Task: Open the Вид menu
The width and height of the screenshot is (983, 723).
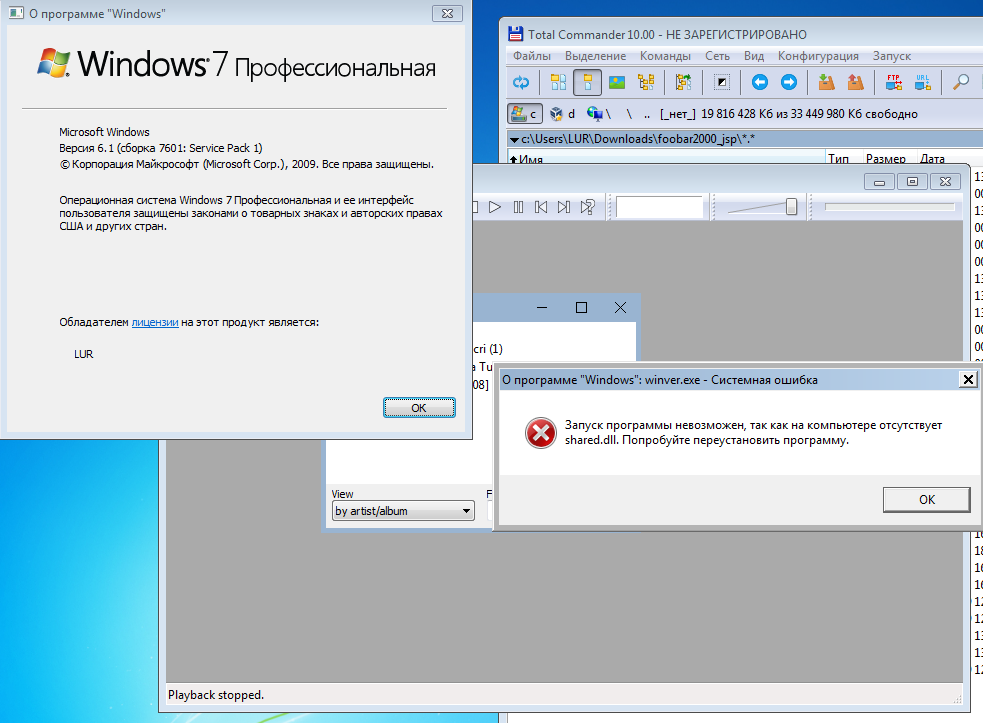Action: 754,56
